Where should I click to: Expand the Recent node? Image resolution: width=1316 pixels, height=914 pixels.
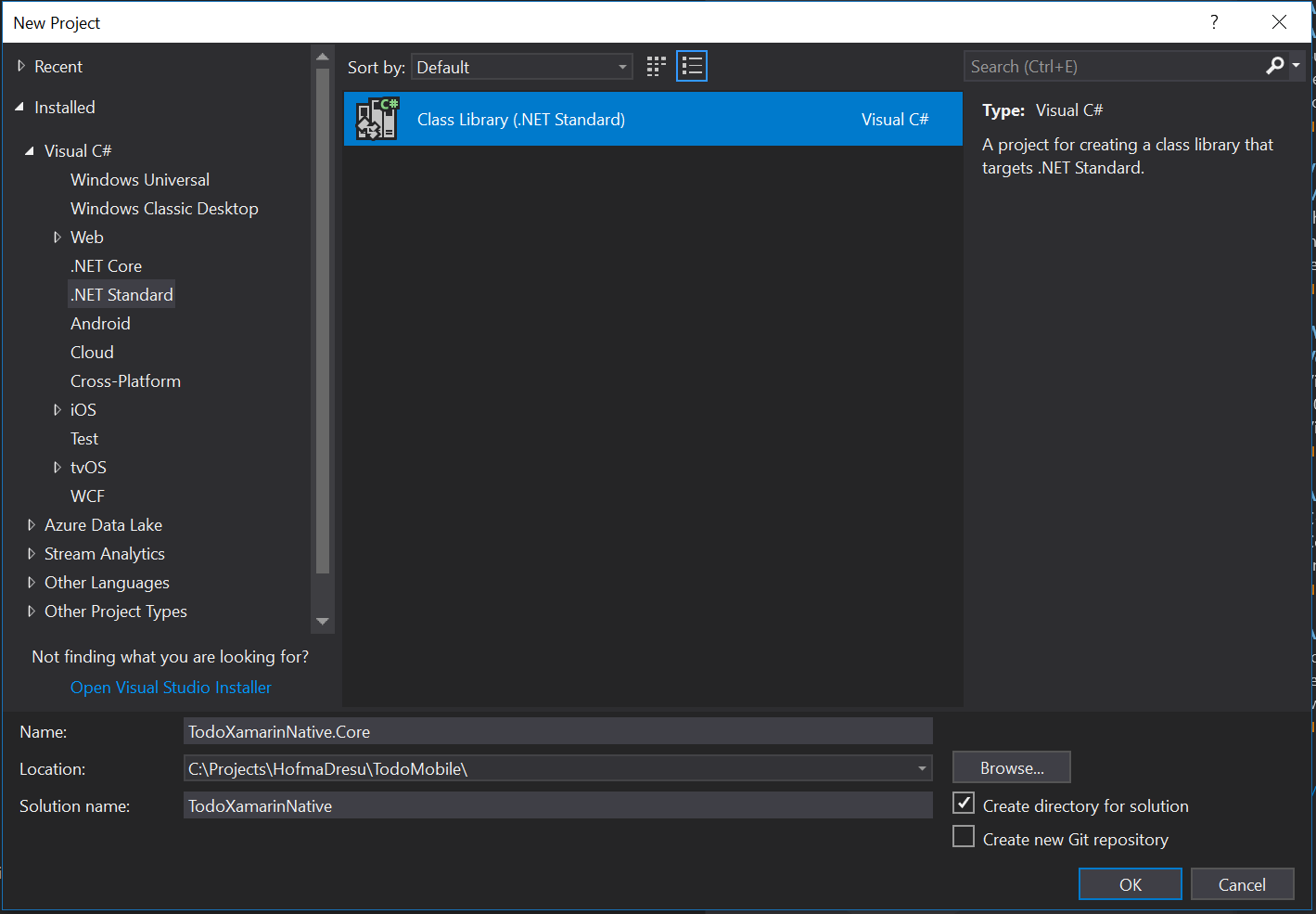click(21, 67)
